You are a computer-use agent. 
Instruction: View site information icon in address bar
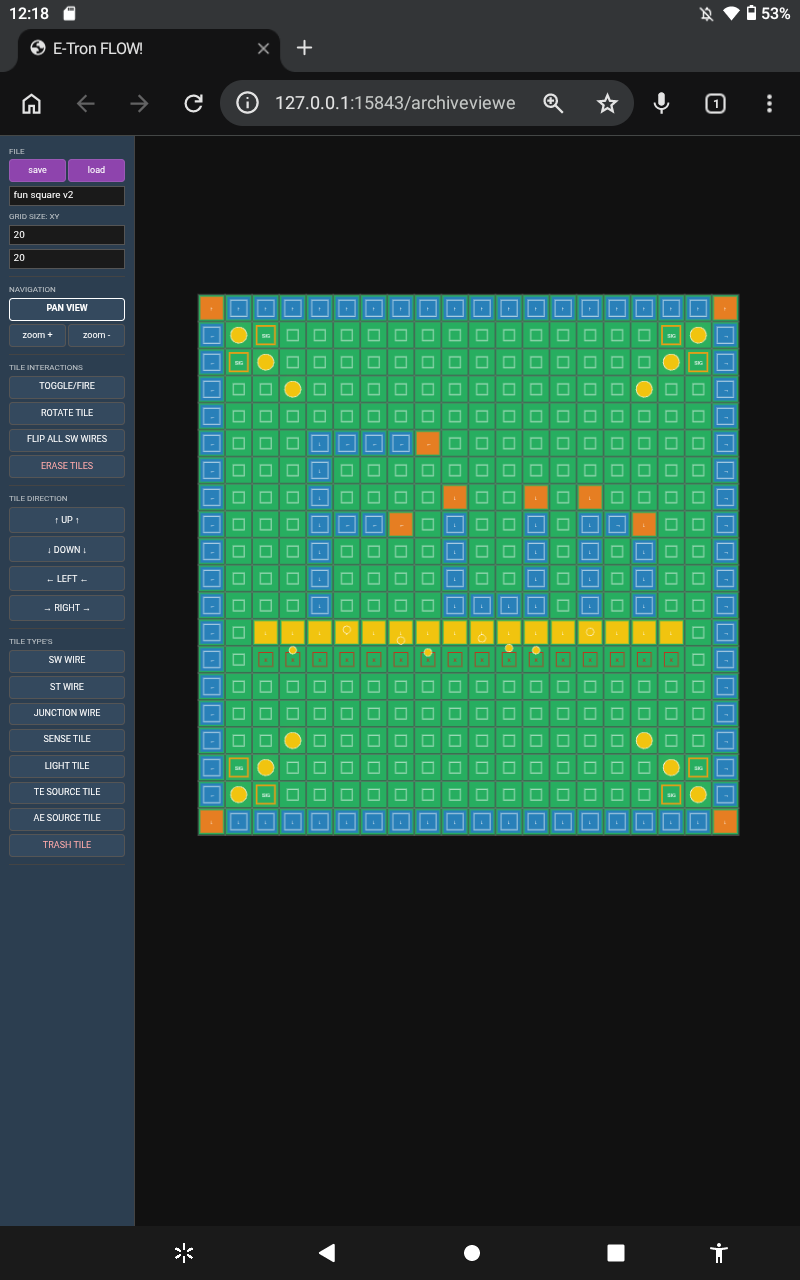tap(247, 103)
